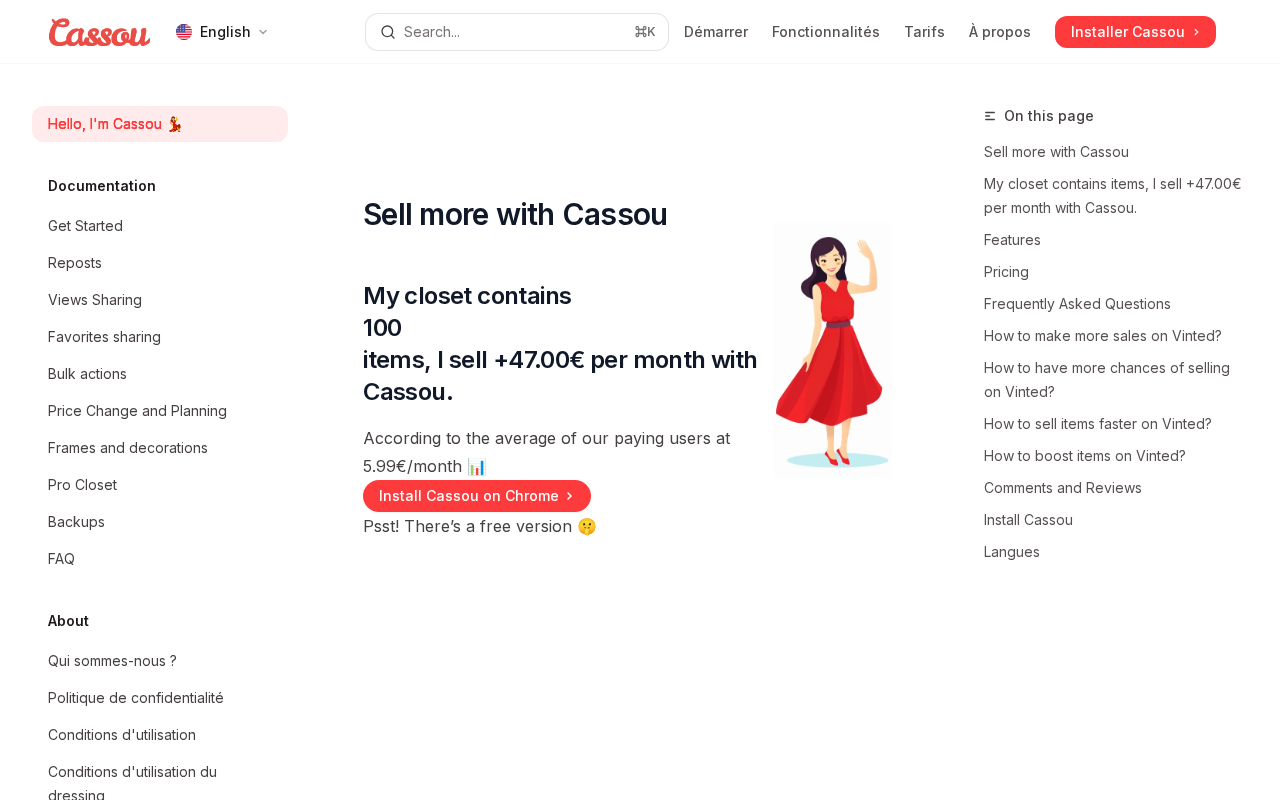
Task: Click the ⌘K shortcut badge
Action: pos(645,32)
